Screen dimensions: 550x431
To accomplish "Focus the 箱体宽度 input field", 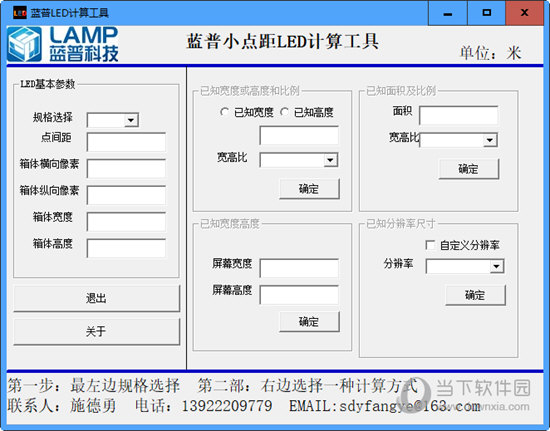I will coord(126,222).
